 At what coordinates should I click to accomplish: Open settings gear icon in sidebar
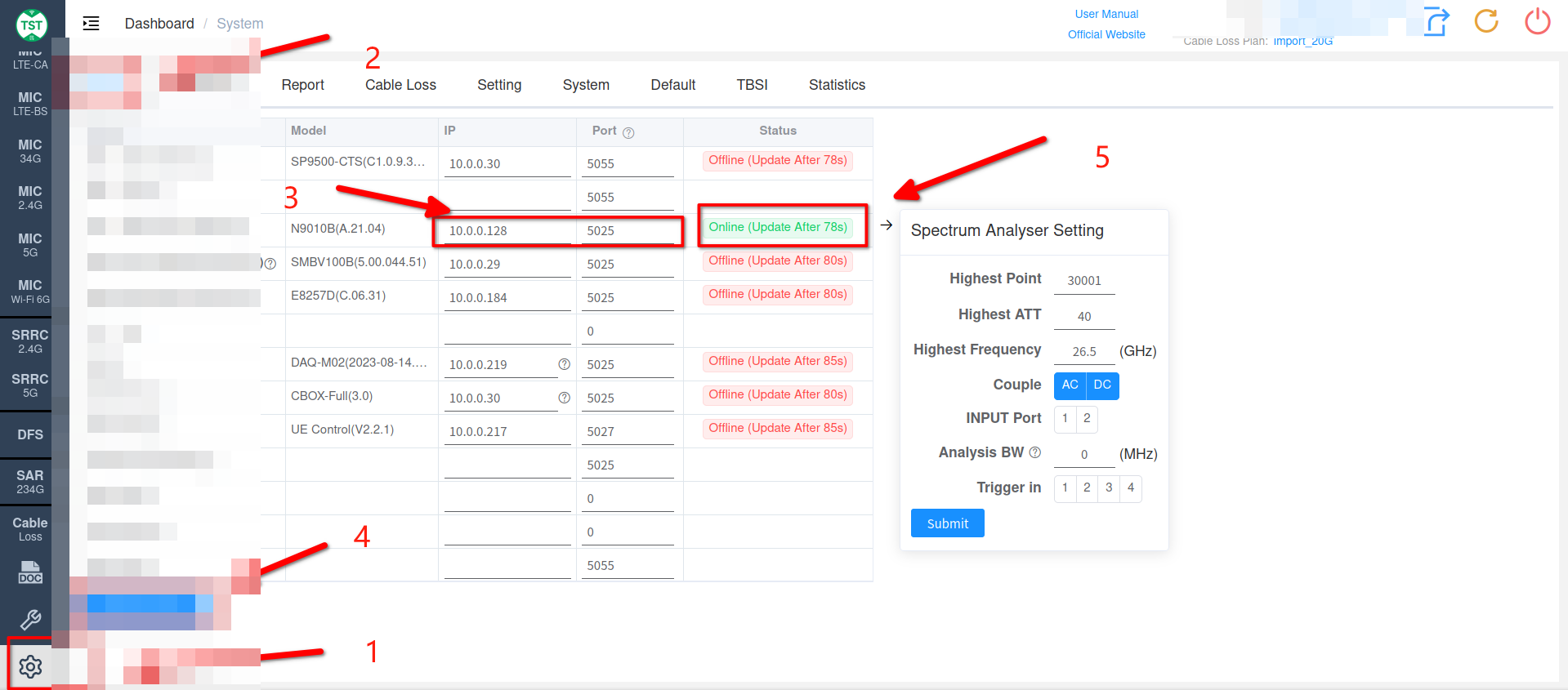point(30,666)
